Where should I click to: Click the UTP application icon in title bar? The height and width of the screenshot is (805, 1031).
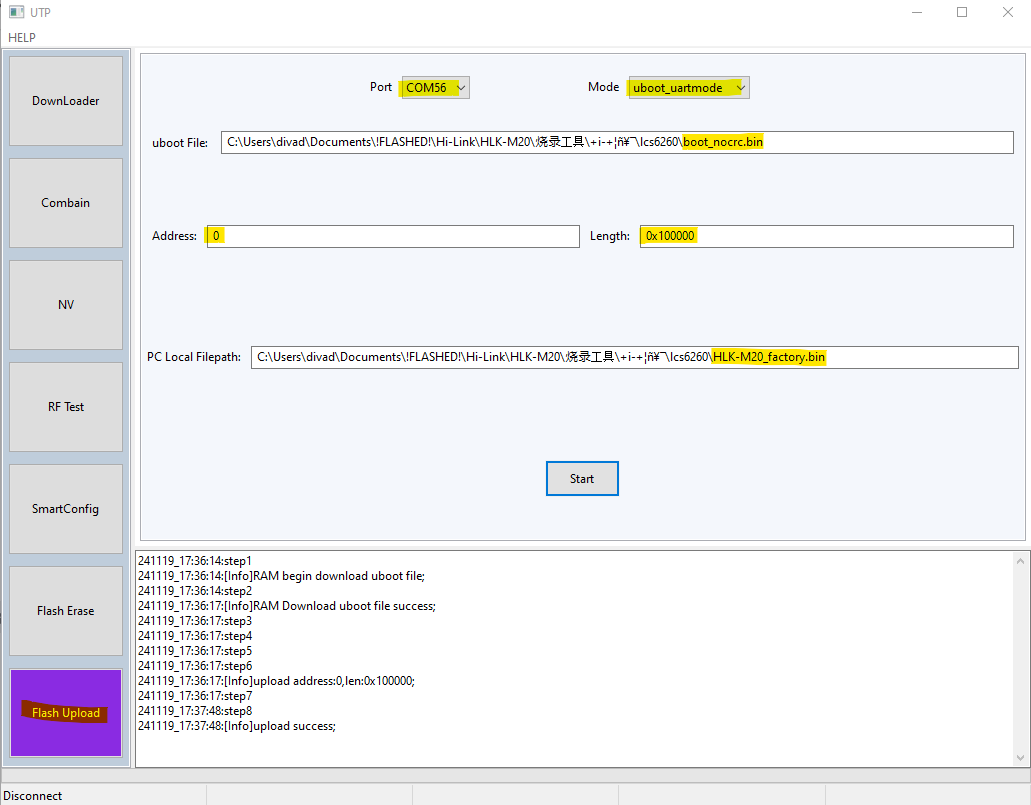[x=16, y=12]
